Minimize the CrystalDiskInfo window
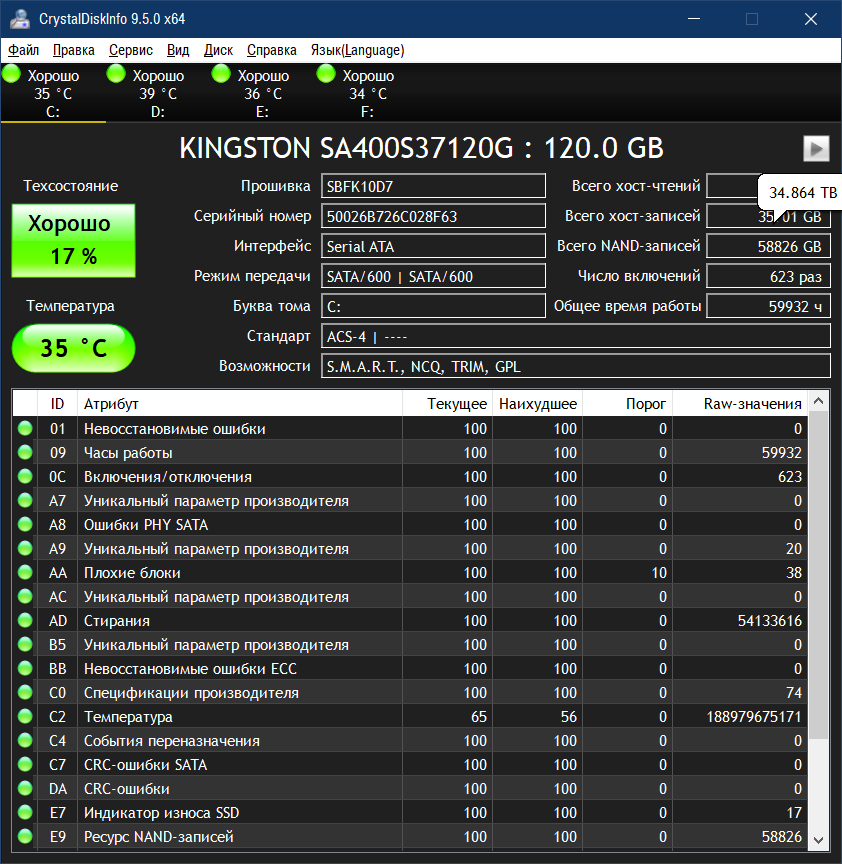Screen dimensions: 842x864 pyautogui.click(x=694, y=19)
